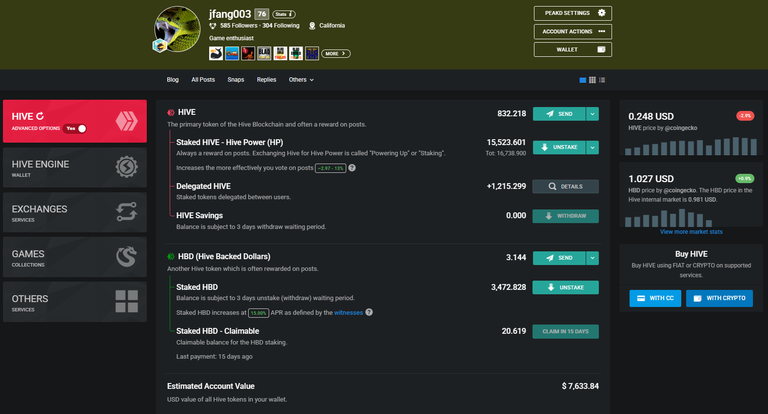Send HIVE tokens

click(x=559, y=114)
